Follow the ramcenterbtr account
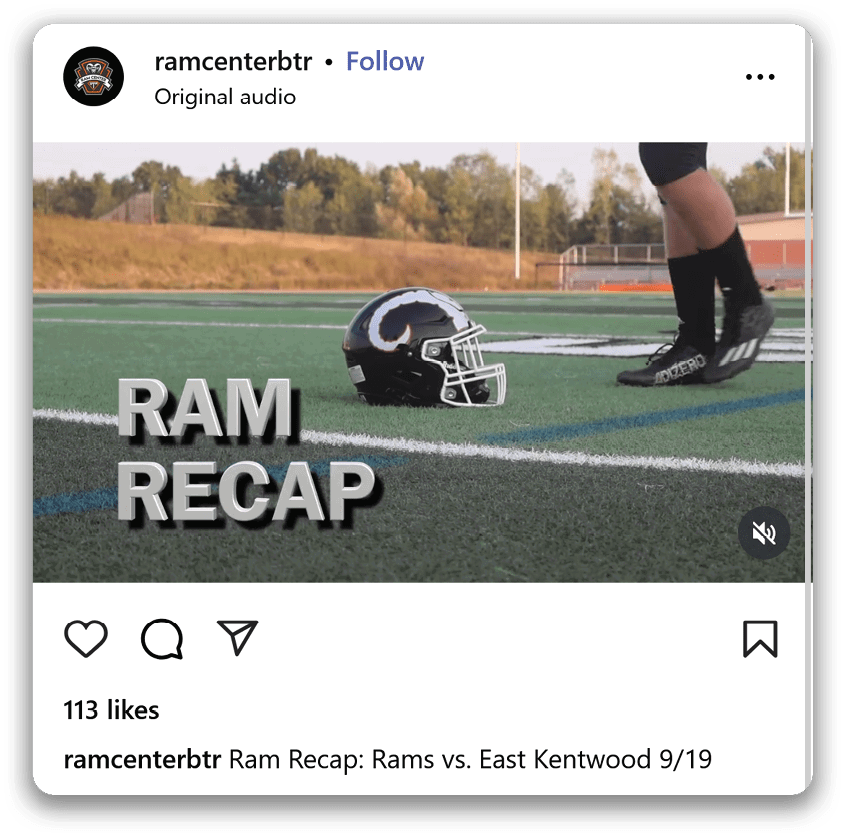 pos(385,61)
